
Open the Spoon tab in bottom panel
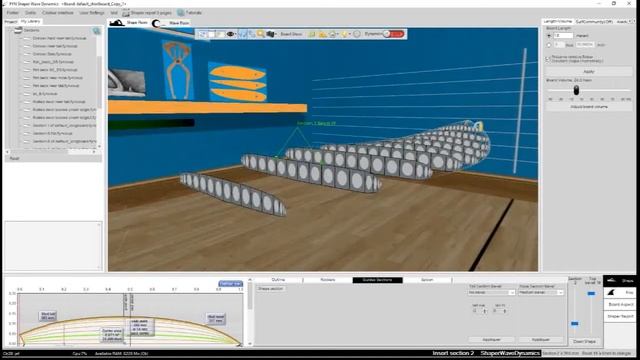pos(427,280)
